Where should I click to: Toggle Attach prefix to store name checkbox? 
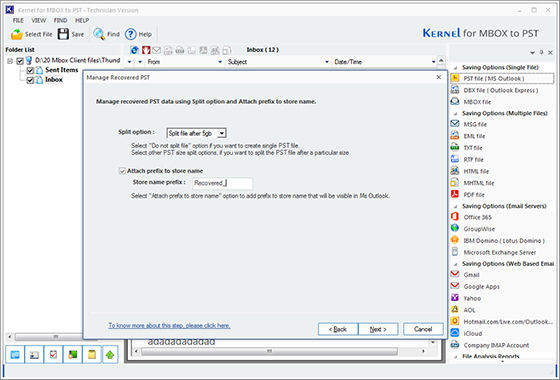[122, 171]
